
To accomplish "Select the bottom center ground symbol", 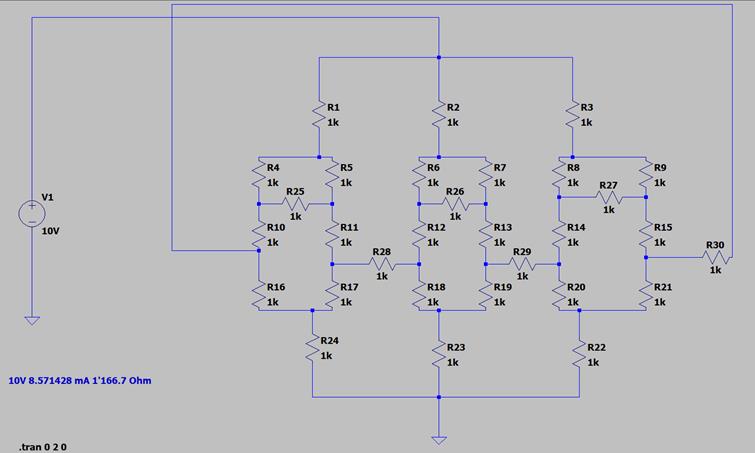I will 438,438.
